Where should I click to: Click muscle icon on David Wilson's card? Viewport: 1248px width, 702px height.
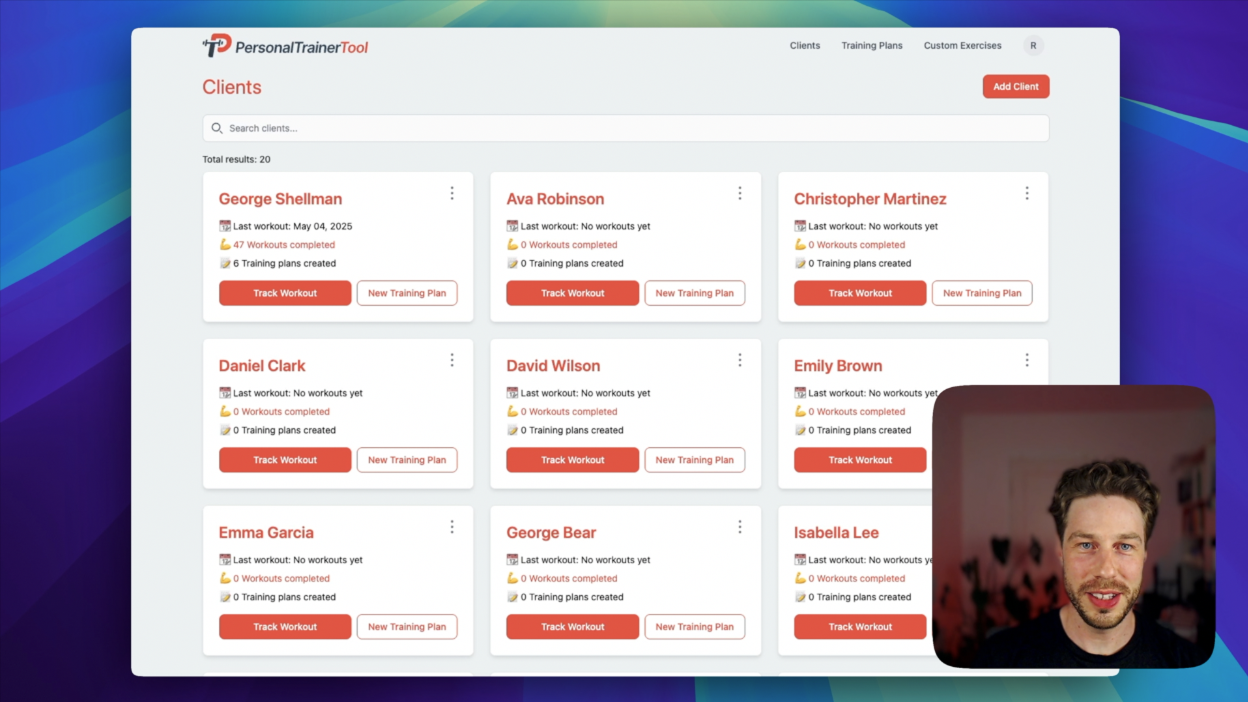click(512, 412)
